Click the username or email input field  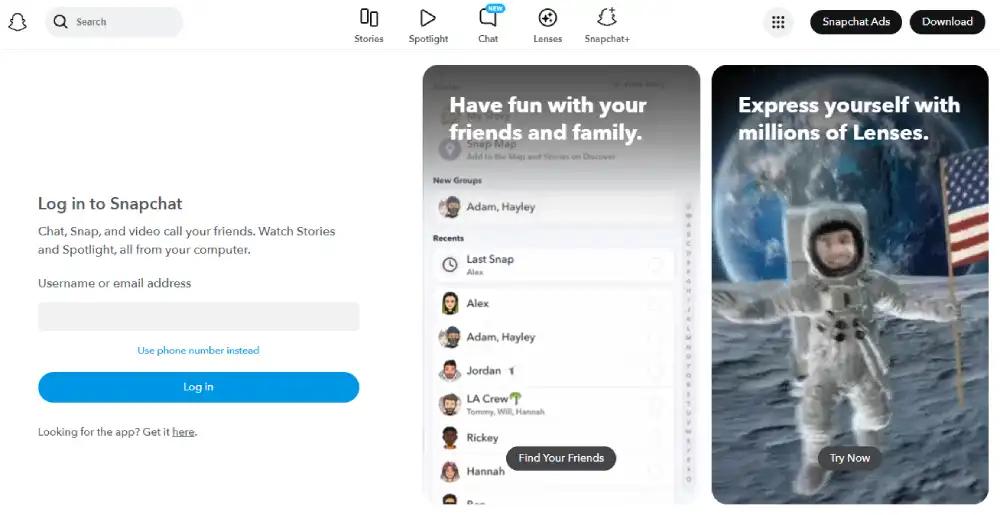[198, 316]
